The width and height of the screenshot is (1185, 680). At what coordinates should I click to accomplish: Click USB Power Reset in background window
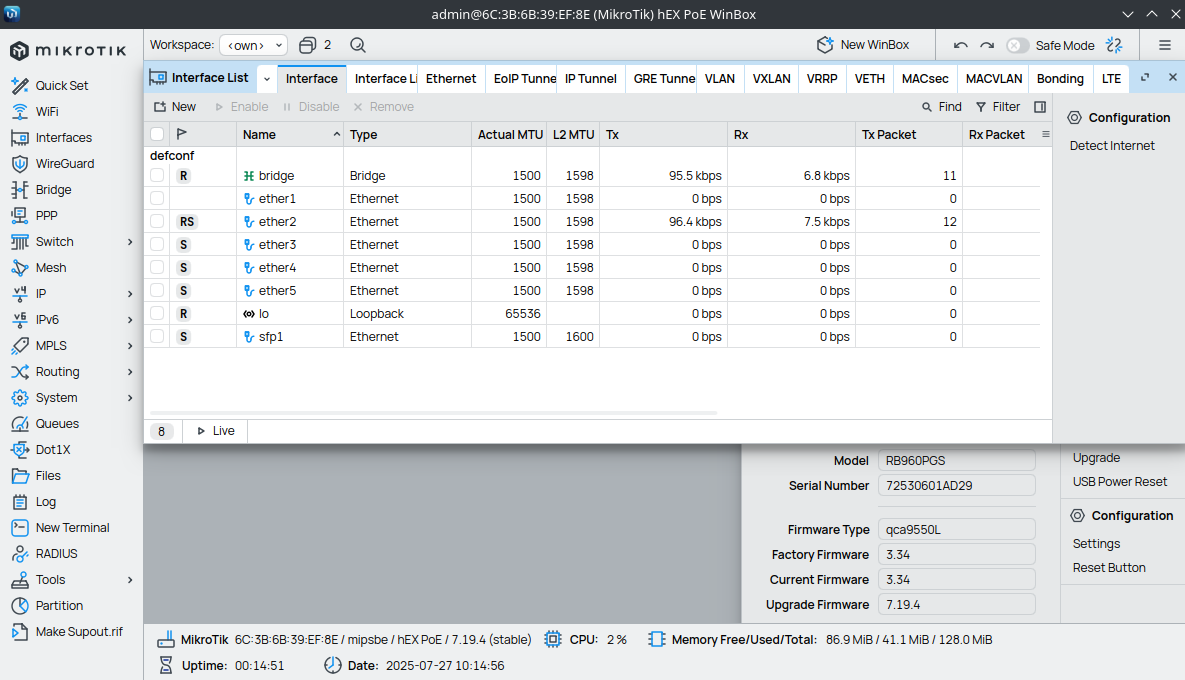(x=1119, y=482)
